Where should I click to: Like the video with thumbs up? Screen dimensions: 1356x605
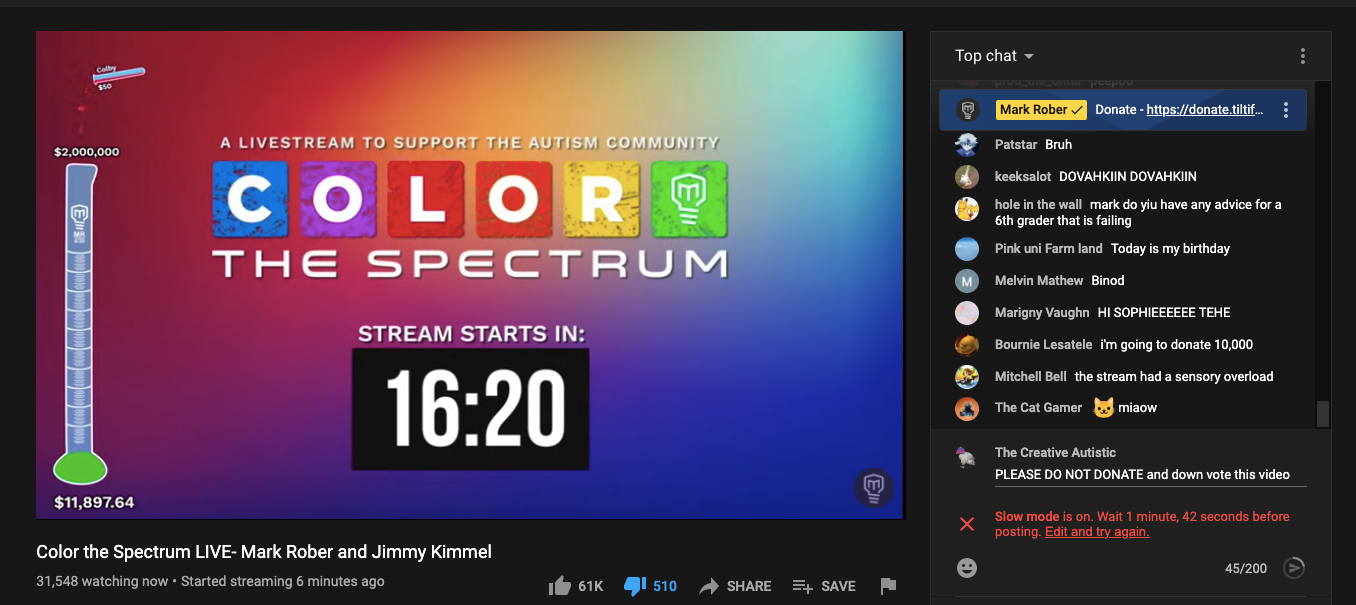coord(560,586)
